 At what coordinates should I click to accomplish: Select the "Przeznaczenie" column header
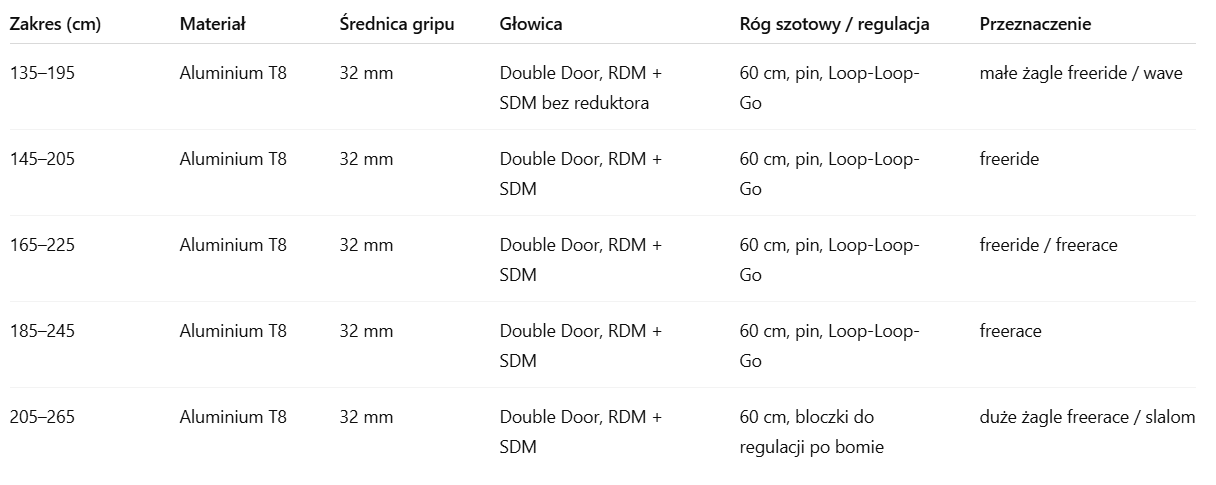tap(1035, 24)
